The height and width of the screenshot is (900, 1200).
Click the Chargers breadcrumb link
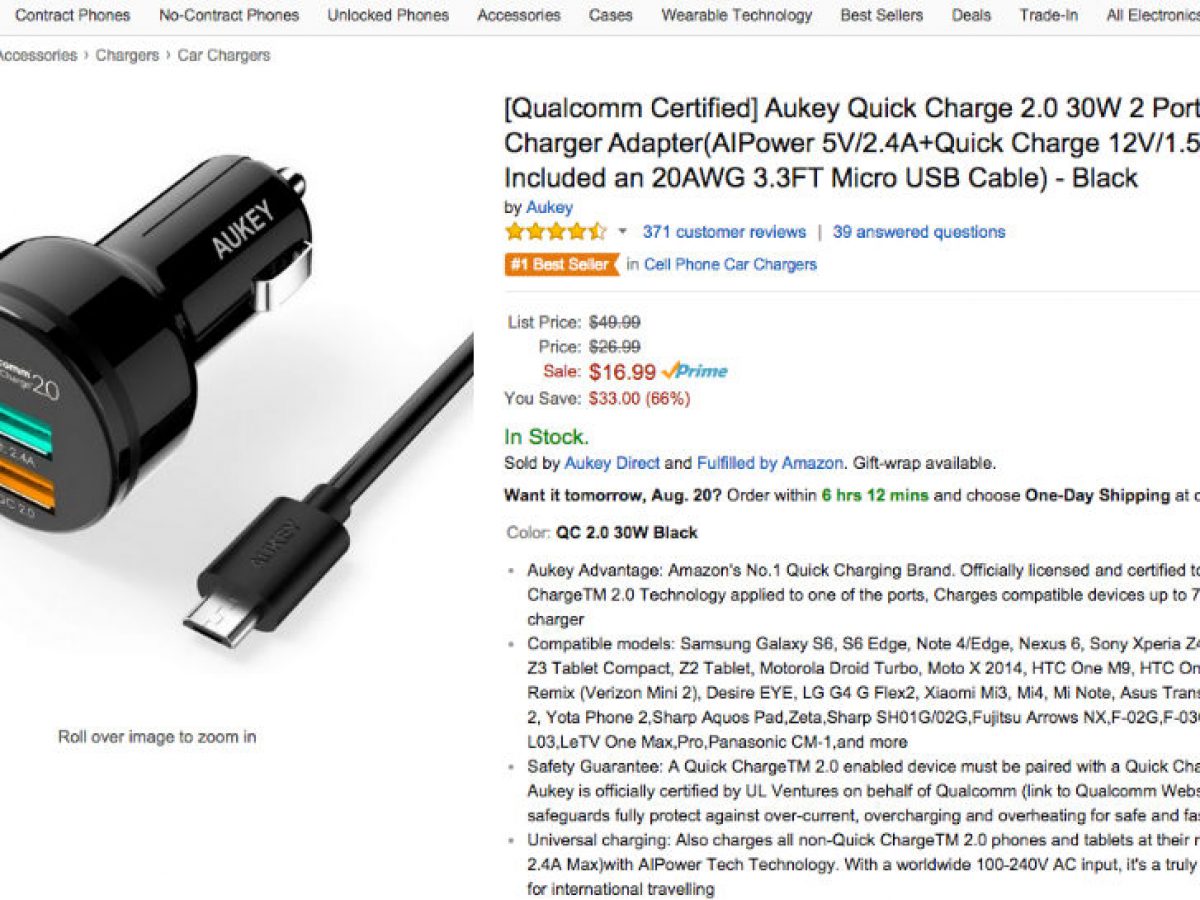click(x=127, y=55)
